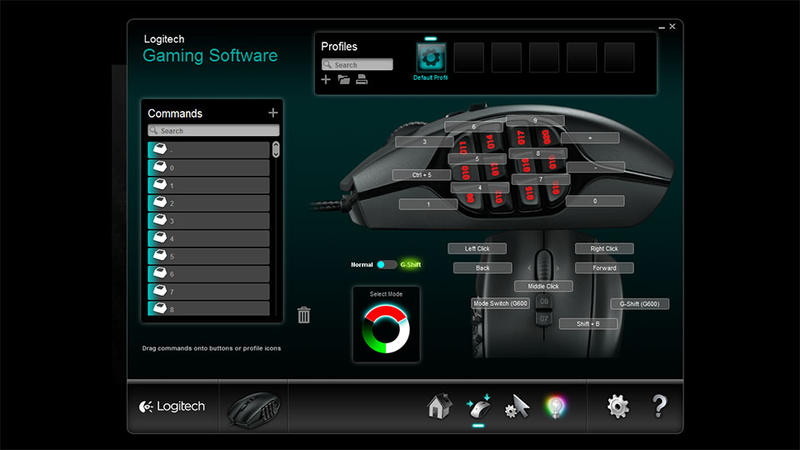Click the Forward button assignment
800x450 pixels.
604,268
